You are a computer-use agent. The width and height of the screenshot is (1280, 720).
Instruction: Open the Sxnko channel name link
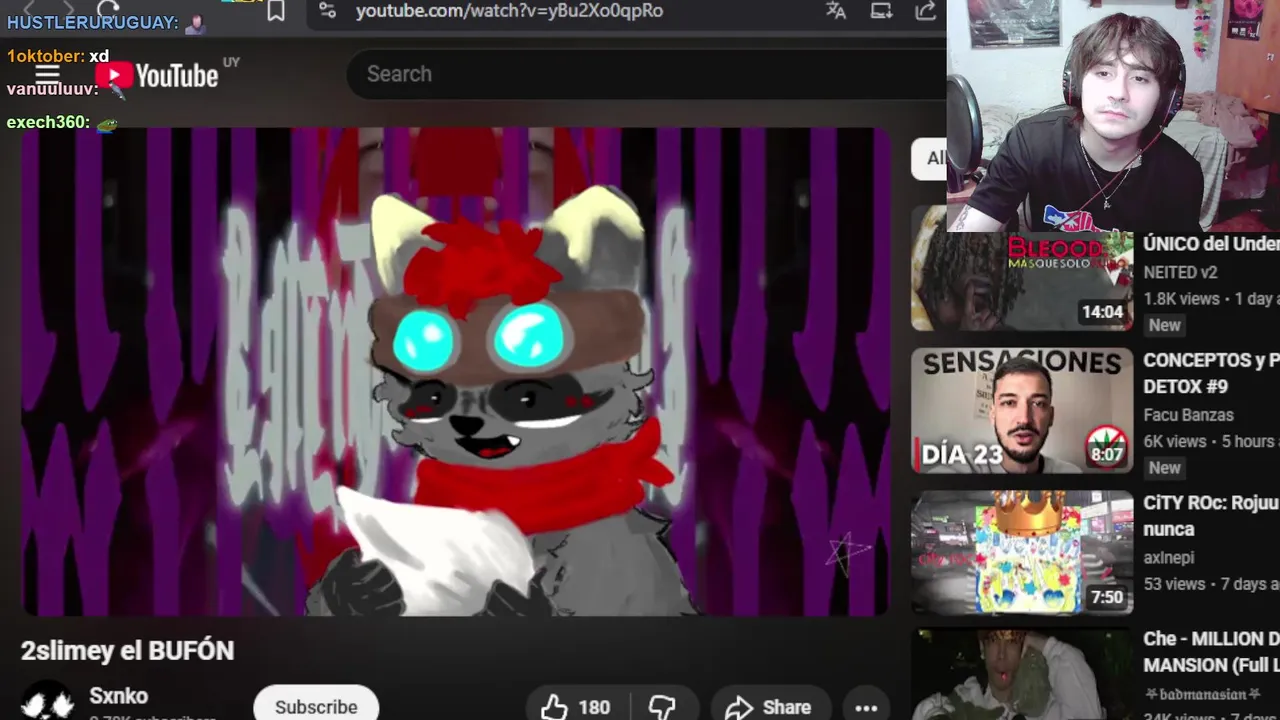point(118,696)
